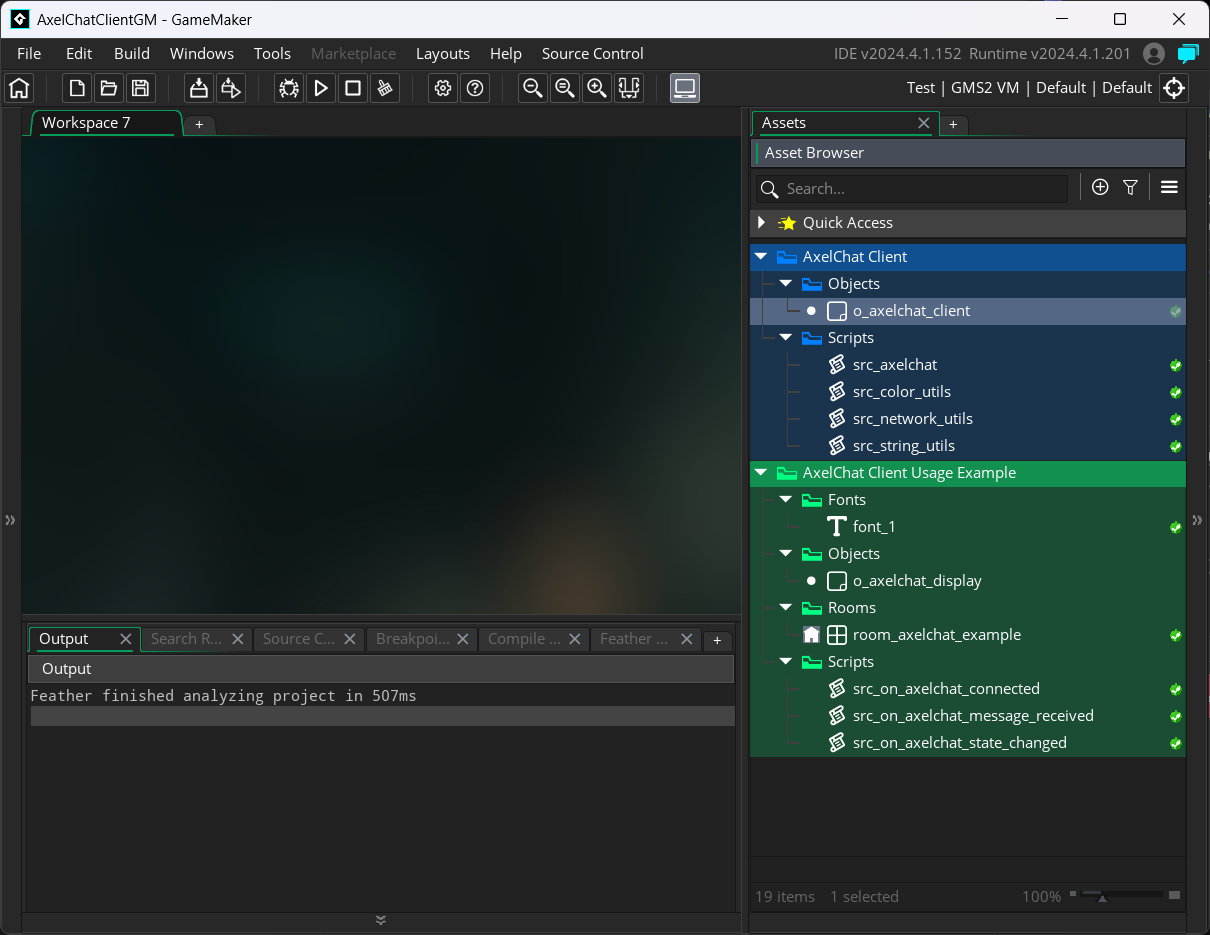Collapse the AxelChat Client folder
The image size is (1210, 935).
761,257
